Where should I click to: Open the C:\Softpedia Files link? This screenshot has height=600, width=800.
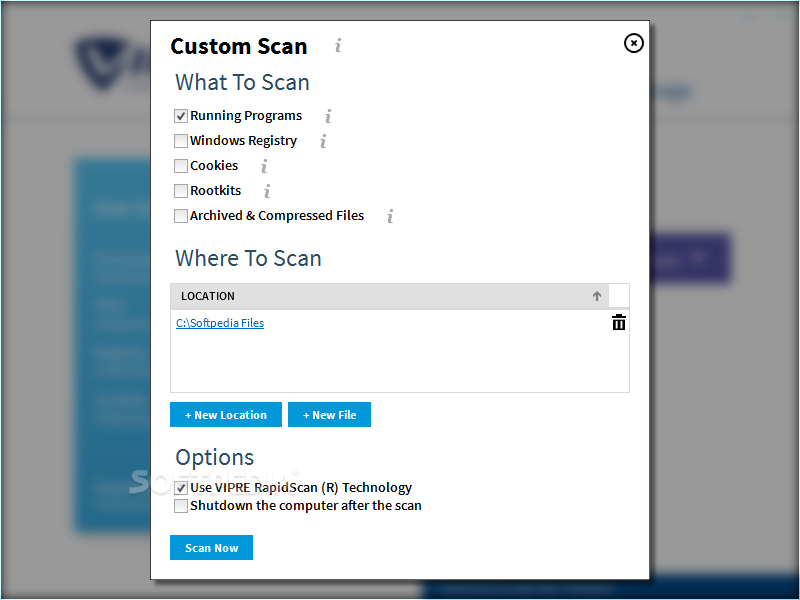220,323
